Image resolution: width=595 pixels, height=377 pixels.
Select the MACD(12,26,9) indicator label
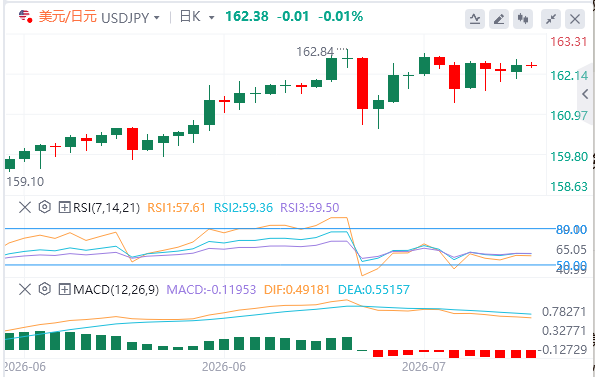tap(116, 290)
